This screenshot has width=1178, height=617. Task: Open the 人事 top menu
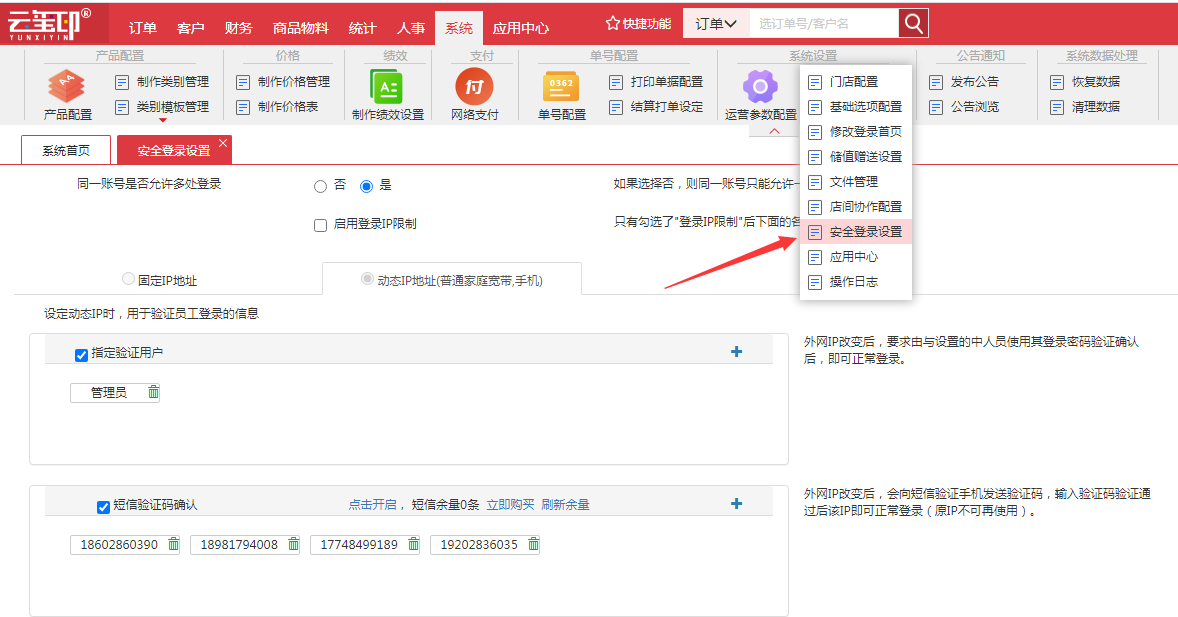410,28
